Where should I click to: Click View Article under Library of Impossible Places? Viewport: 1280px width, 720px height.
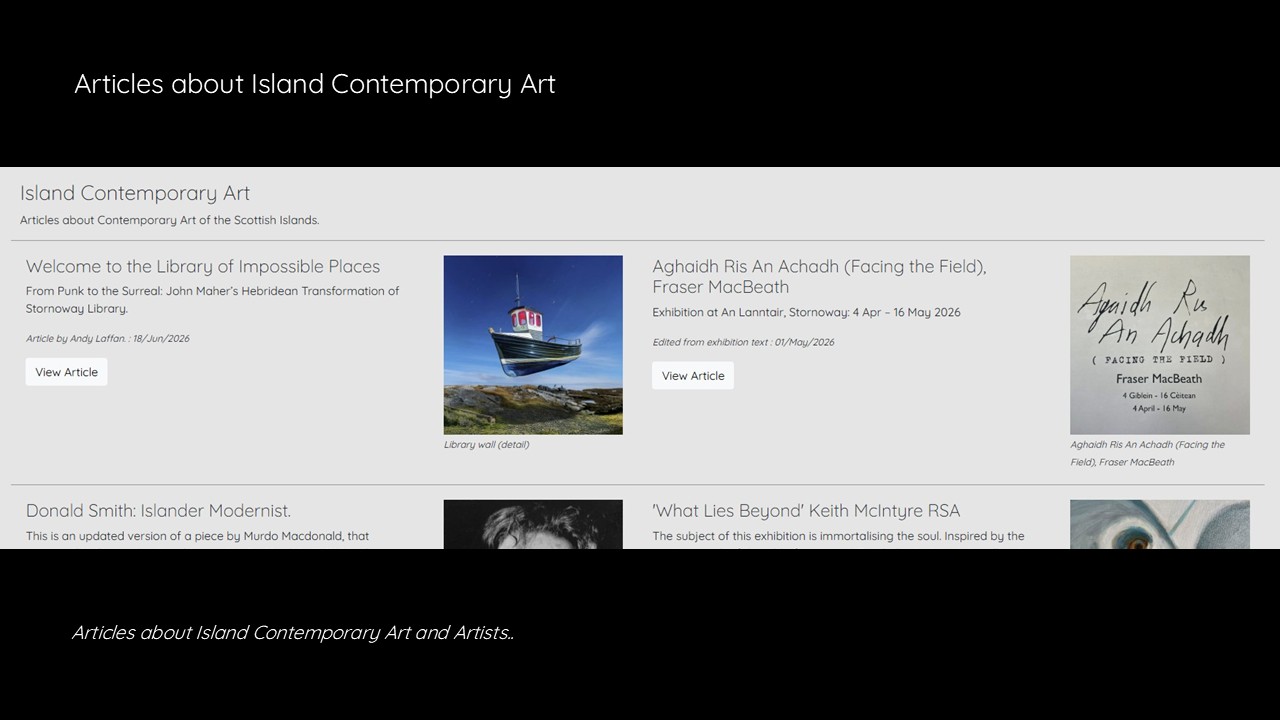coord(66,372)
